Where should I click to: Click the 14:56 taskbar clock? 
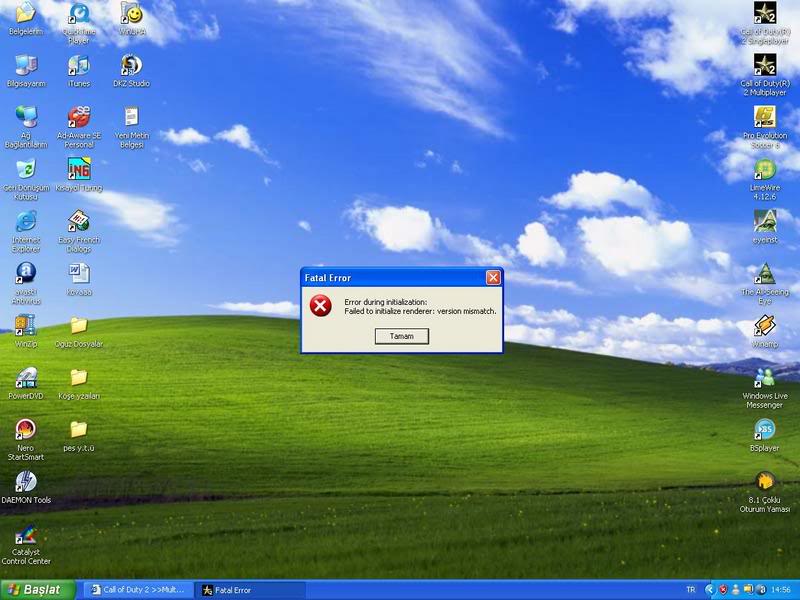(x=781, y=590)
